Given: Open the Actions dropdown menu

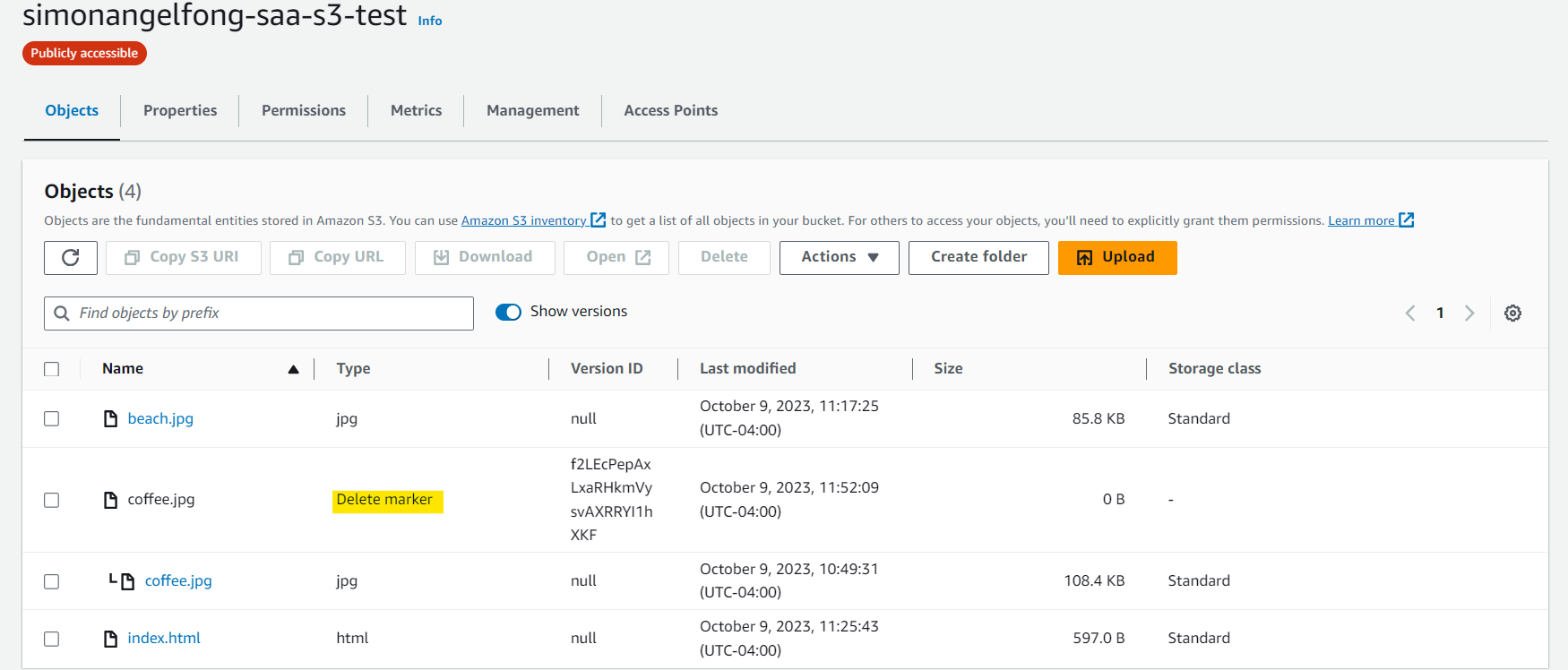Looking at the screenshot, I should 839,258.
